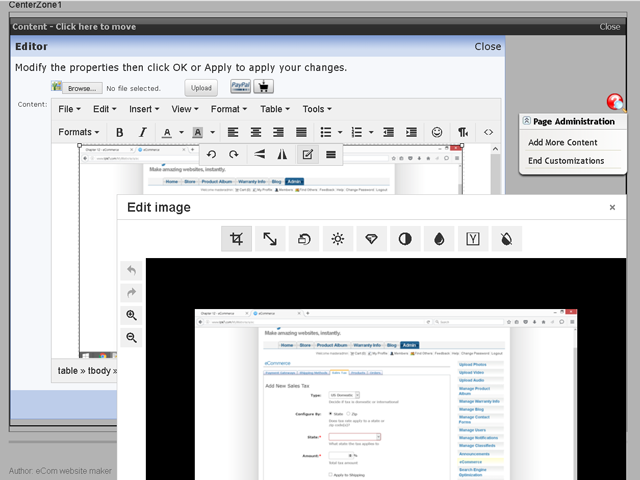Toggle italic formatting
The height and width of the screenshot is (480, 640).
click(142, 132)
